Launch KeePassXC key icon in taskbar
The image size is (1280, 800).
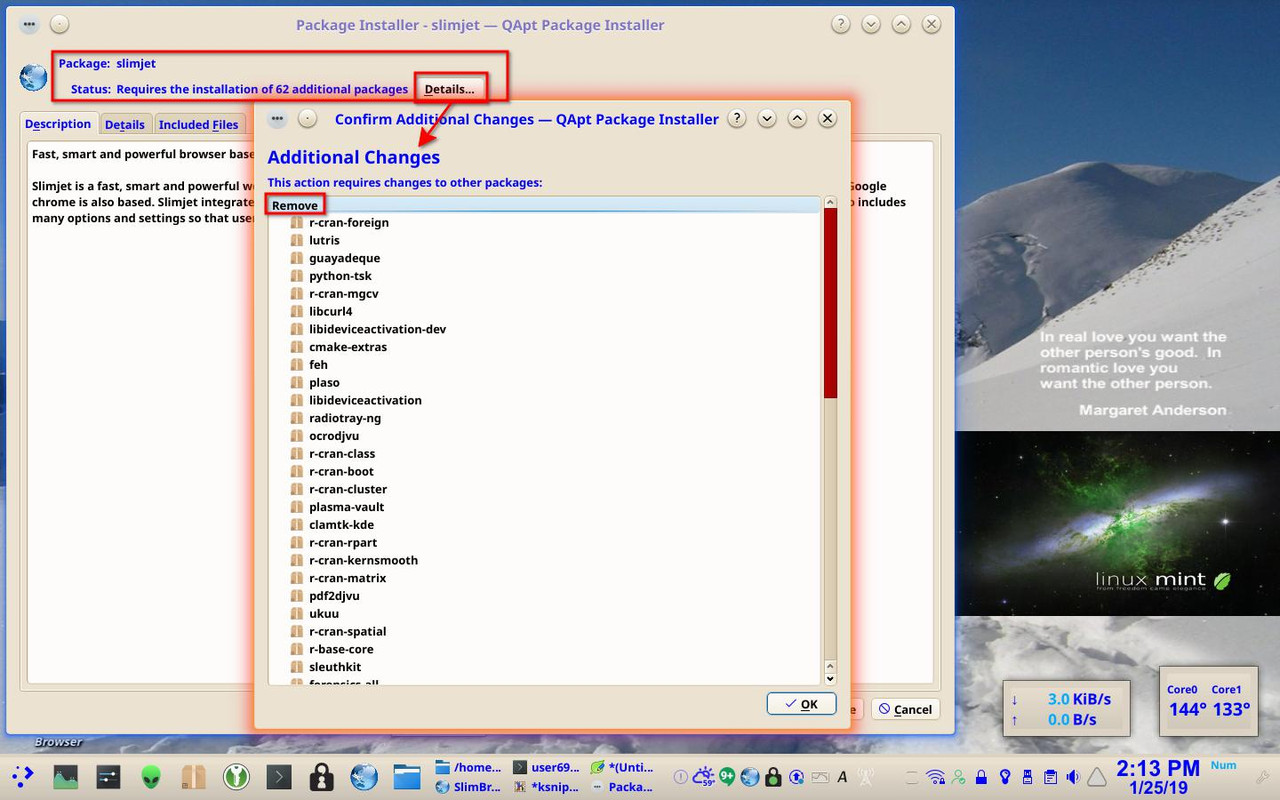click(236, 777)
